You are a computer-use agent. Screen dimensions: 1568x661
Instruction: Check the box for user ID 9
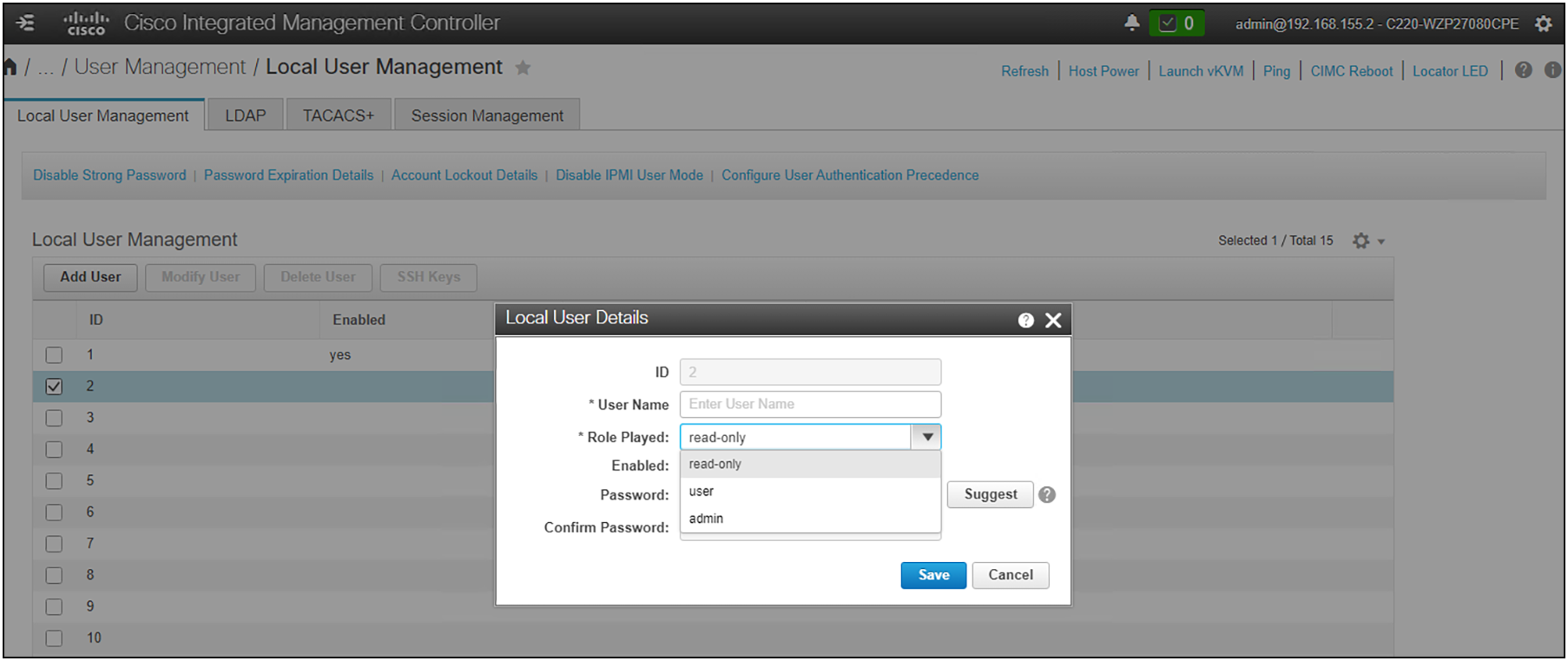[54, 606]
